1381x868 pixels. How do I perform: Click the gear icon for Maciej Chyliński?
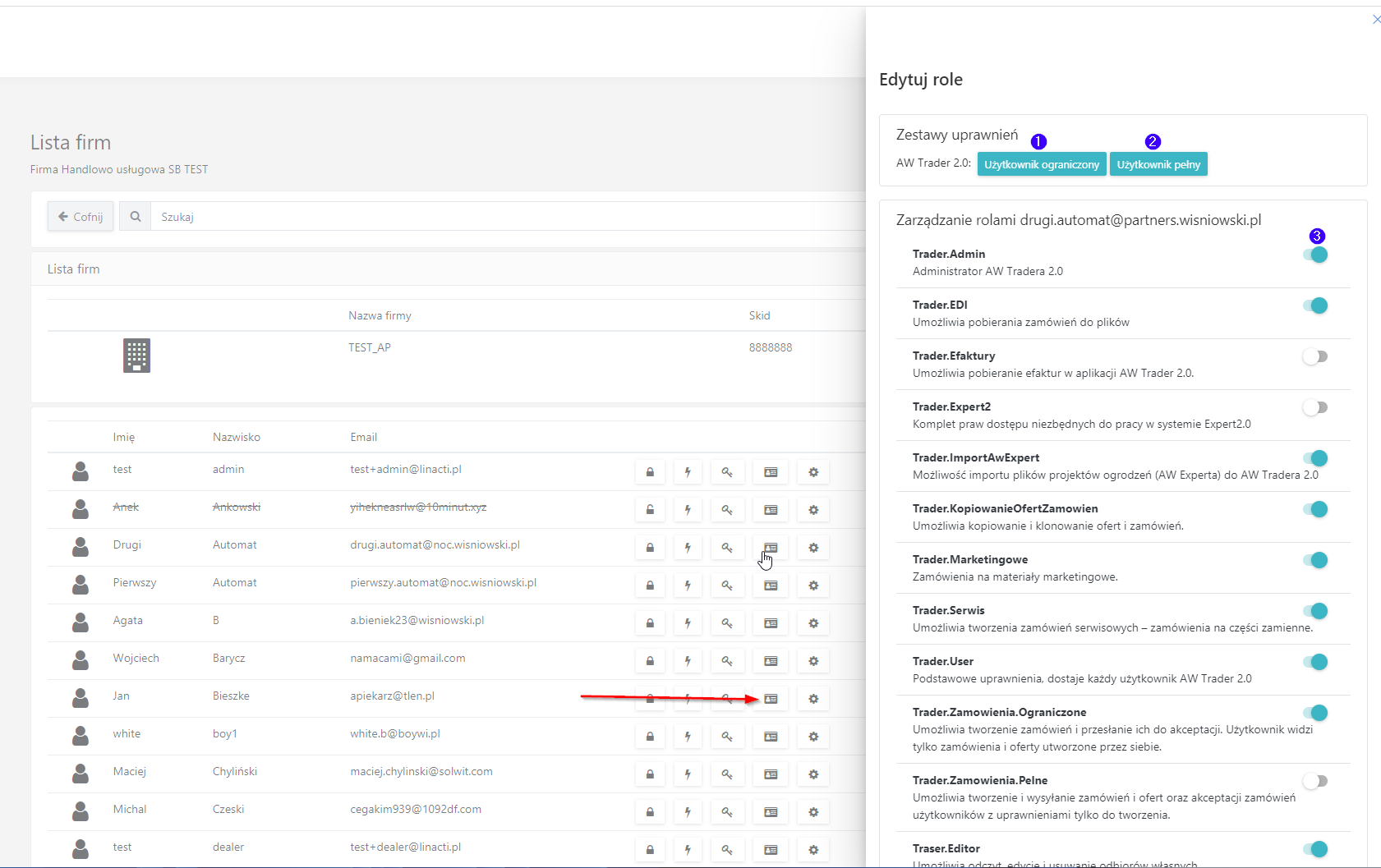813,774
